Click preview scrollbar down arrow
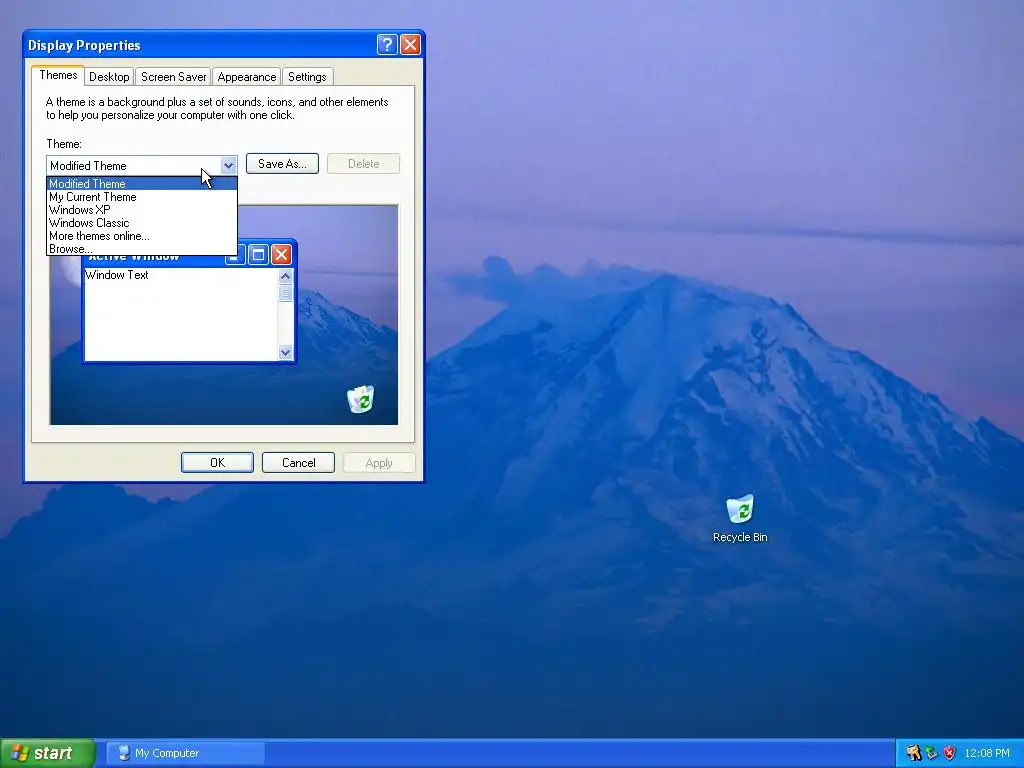The height and width of the screenshot is (768, 1024). pos(285,352)
